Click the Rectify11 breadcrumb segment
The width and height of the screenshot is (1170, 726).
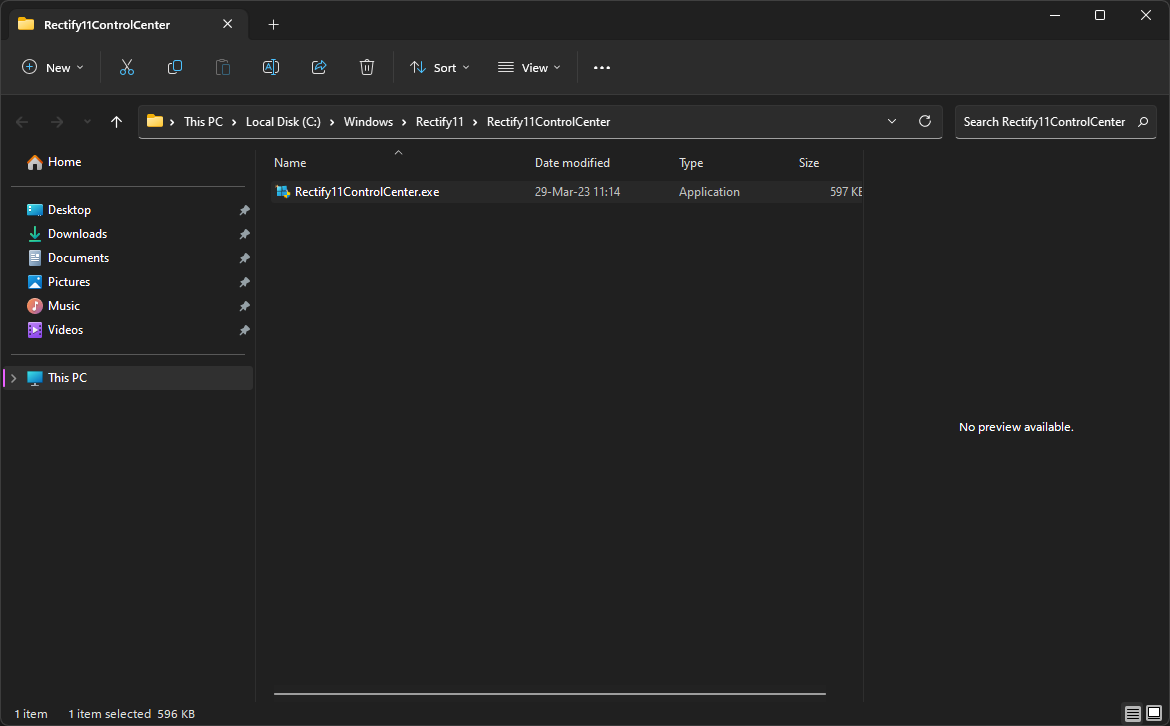pyautogui.click(x=439, y=122)
